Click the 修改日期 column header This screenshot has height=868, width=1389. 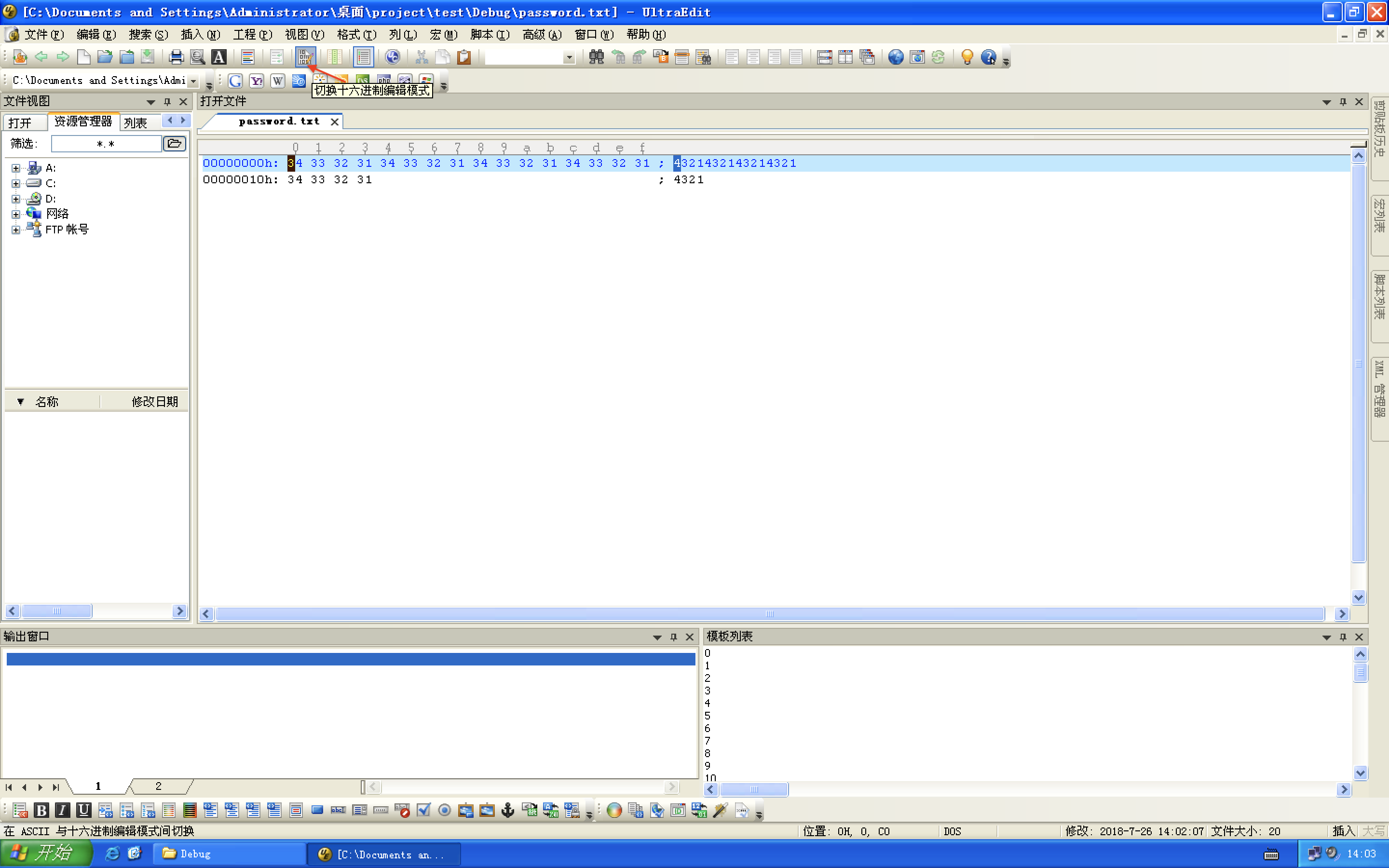tap(154, 402)
